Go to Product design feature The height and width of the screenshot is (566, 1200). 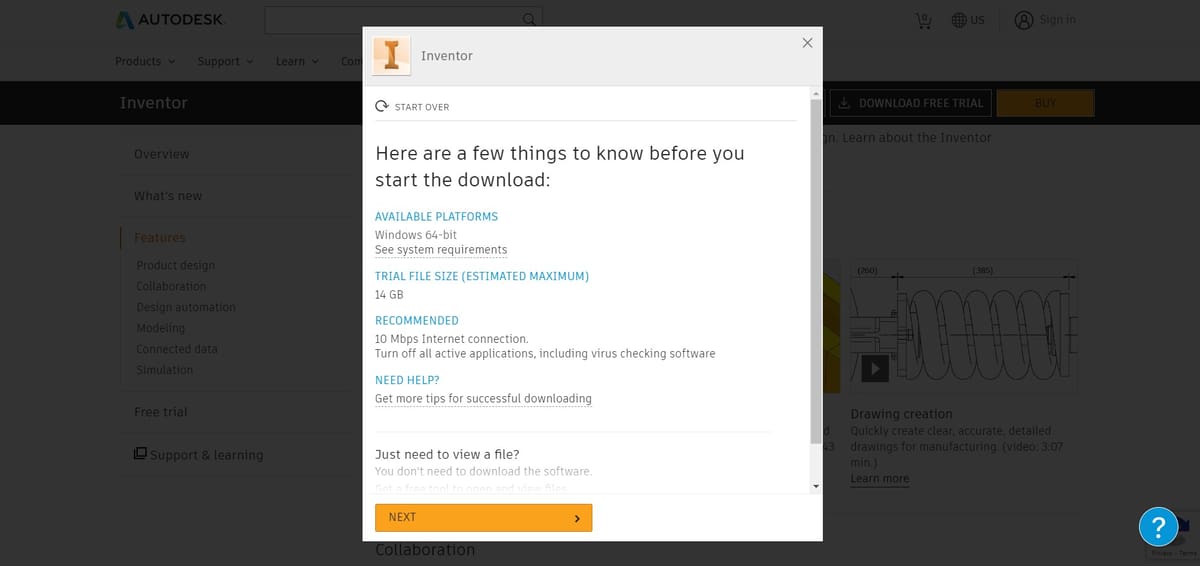pos(176,265)
